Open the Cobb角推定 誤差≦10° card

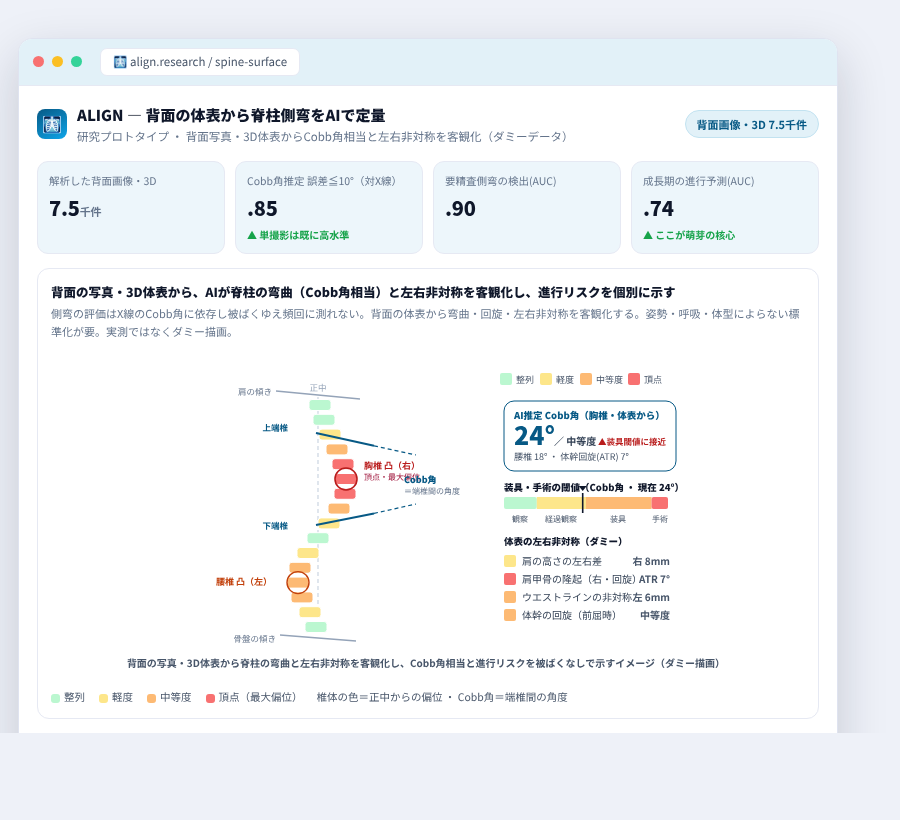coord(329,207)
